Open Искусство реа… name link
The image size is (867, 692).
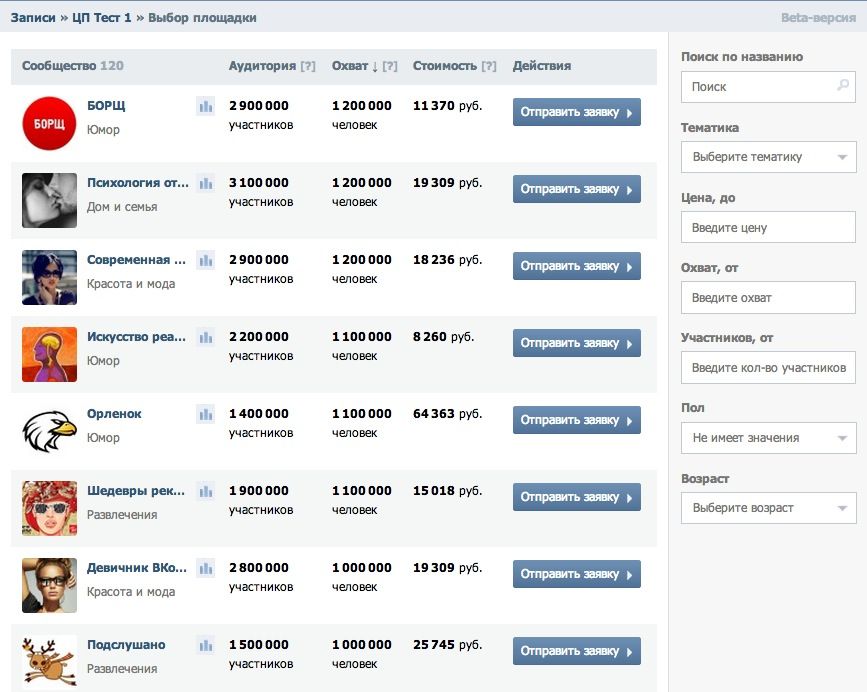(x=136, y=337)
